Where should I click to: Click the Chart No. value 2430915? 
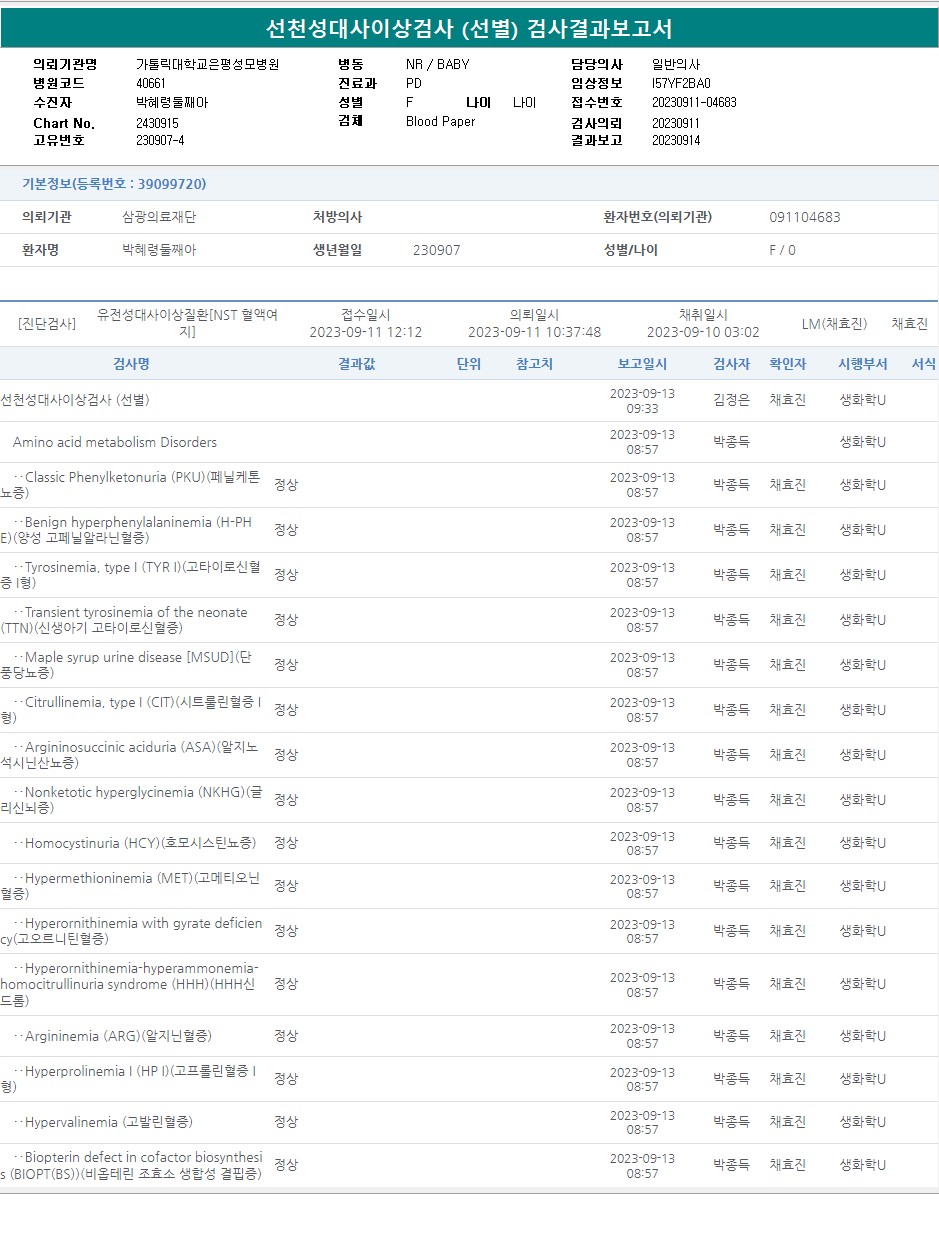coord(157,123)
